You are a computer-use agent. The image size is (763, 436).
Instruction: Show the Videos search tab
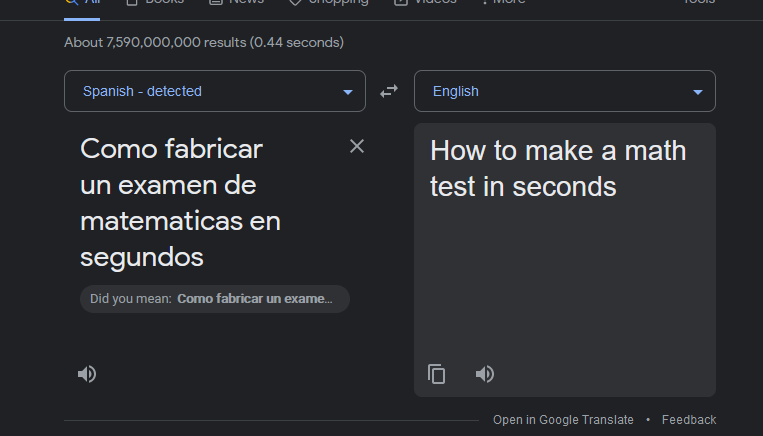coord(426,3)
